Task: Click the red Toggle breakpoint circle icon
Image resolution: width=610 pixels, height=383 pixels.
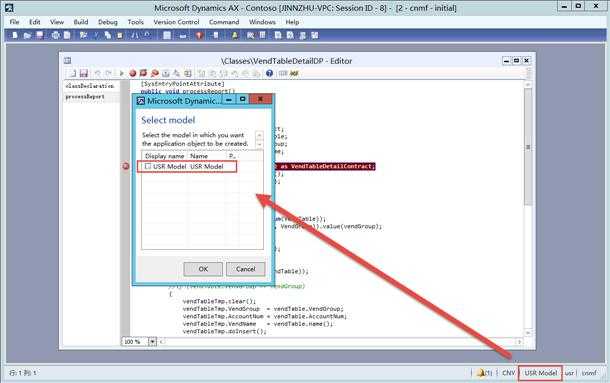Action: (133, 73)
